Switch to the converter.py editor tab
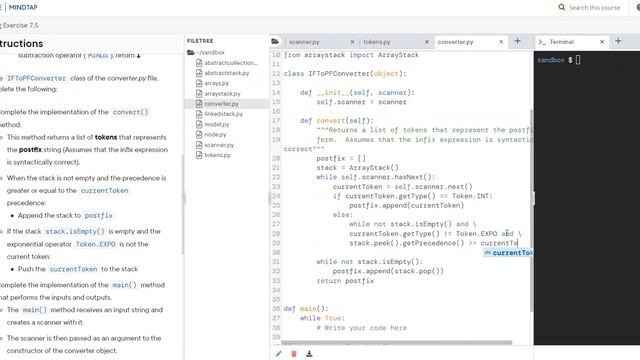The height and width of the screenshot is (360, 640). [455, 42]
